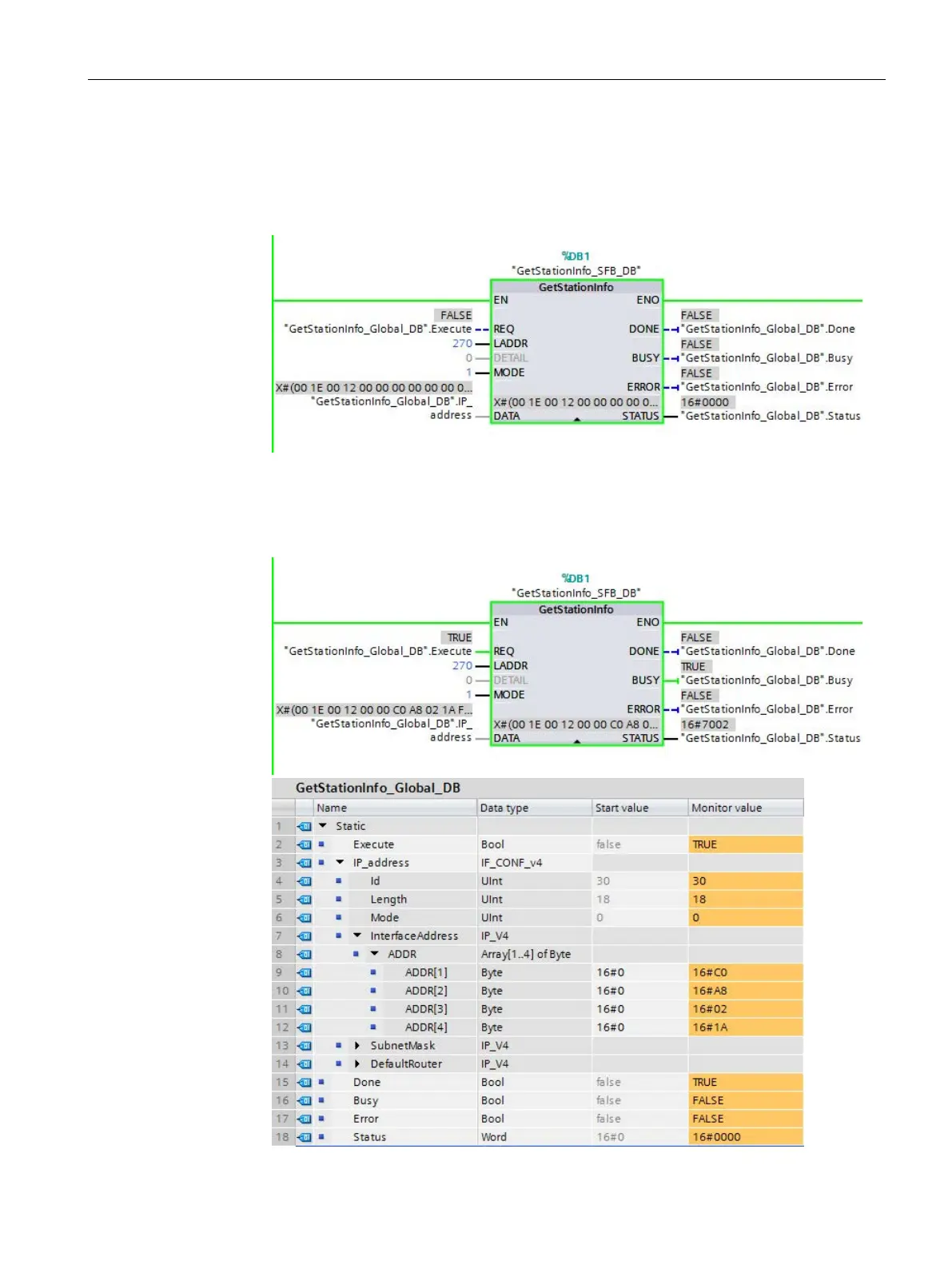952x1269 pixels.
Task: Select the first block's LADDR value 270
Action: (x=462, y=344)
